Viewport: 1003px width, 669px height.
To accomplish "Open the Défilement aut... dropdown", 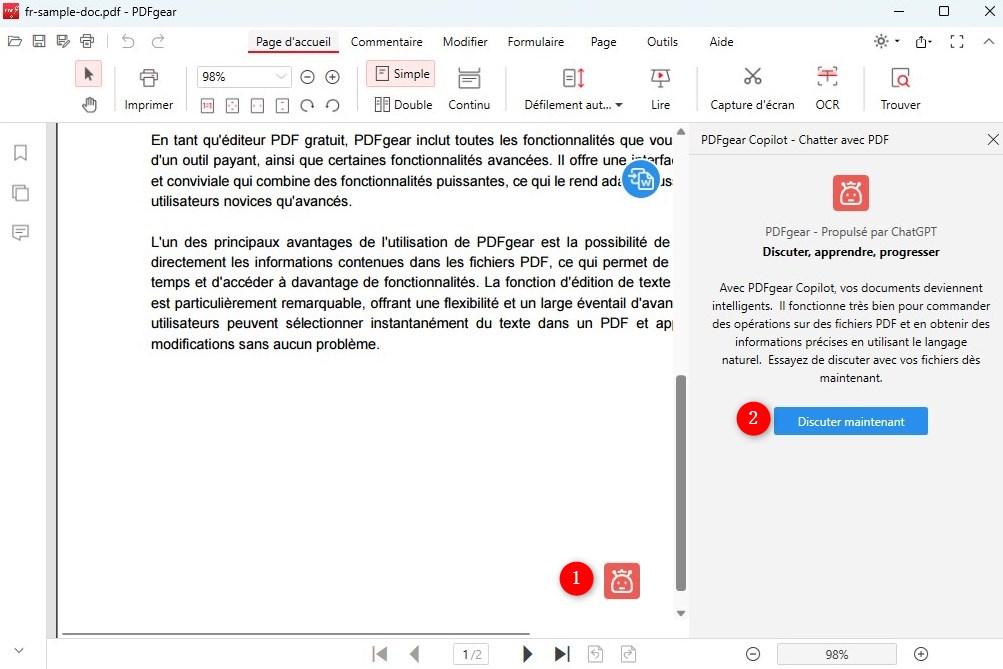I will (574, 90).
